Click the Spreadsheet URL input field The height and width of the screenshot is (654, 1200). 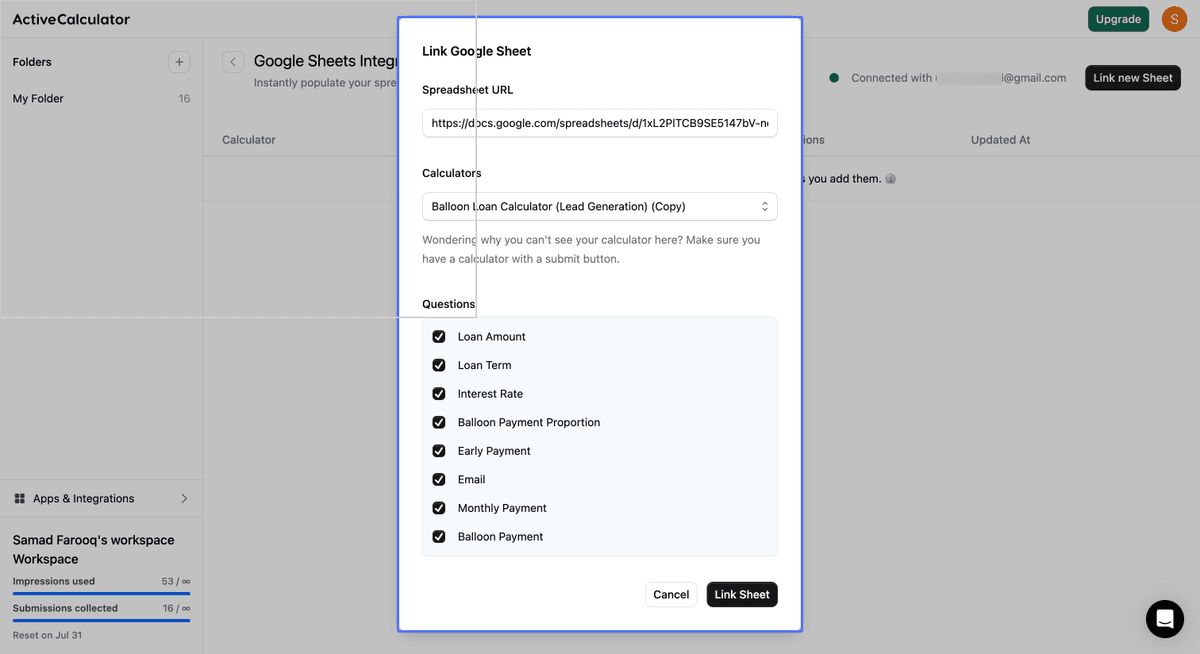600,123
